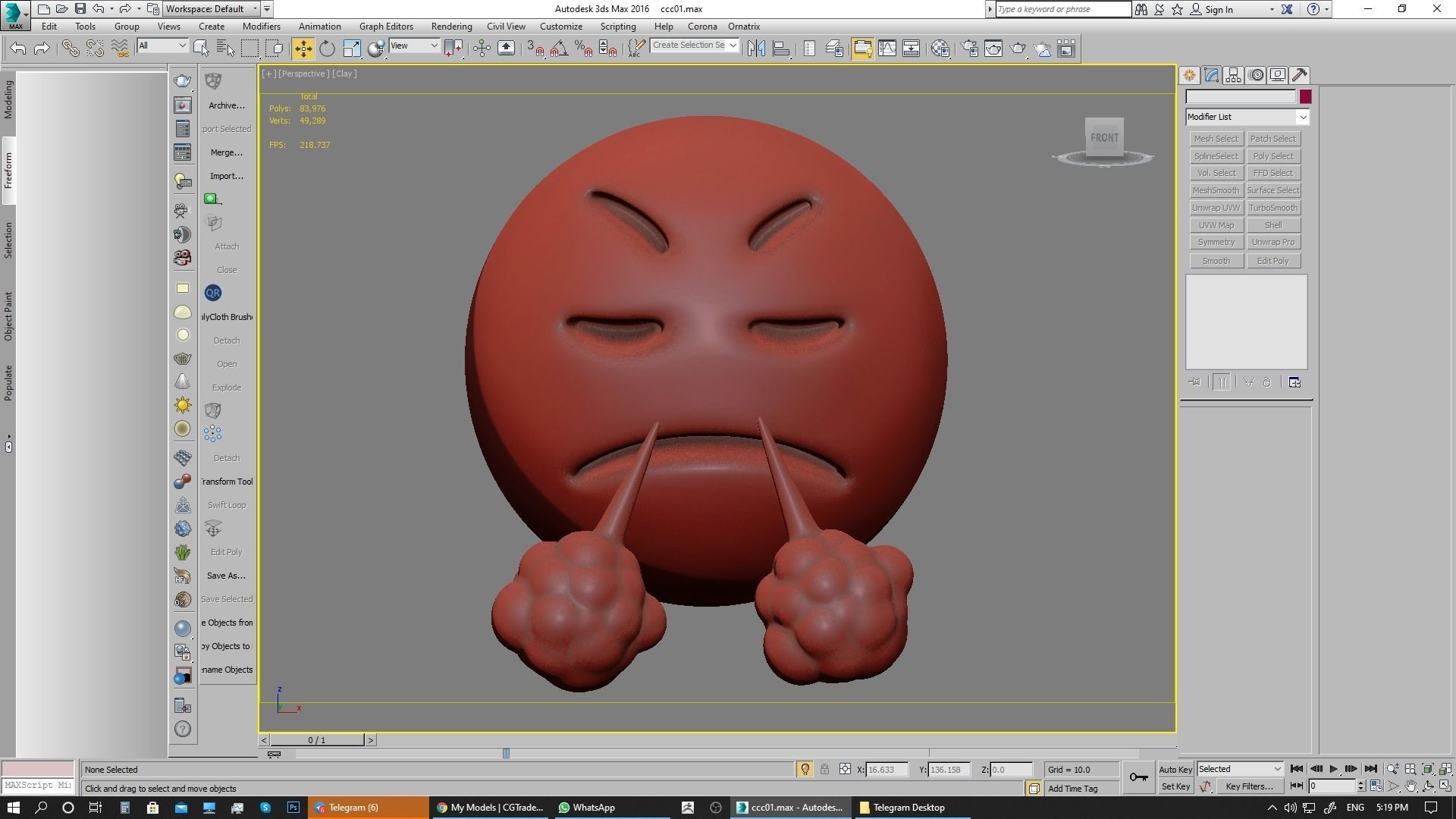Viewport: 1456px width, 819px height.
Task: Click the Configure Modifier Sets icon
Action: point(1294,382)
